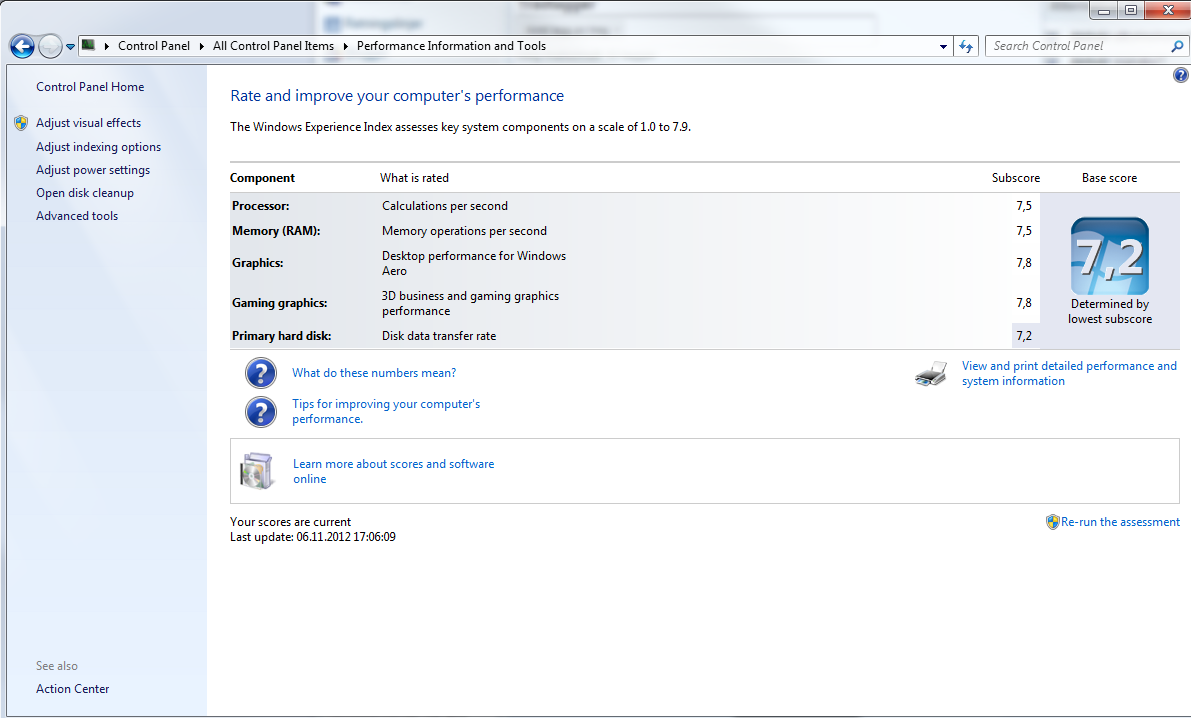Open Adjust indexing options
The image size is (1191, 719).
pyautogui.click(x=98, y=147)
